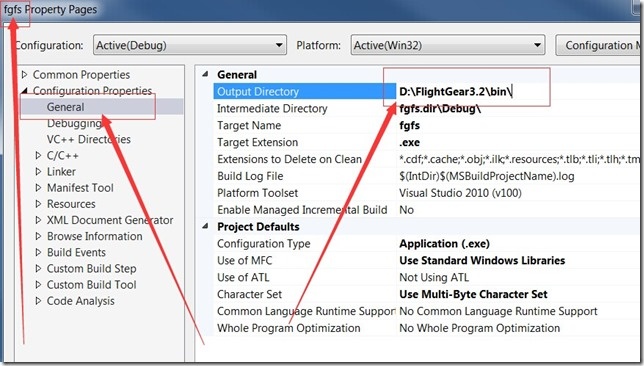Click the Character Set property
This screenshot has height=366, width=644.
pos(249,294)
